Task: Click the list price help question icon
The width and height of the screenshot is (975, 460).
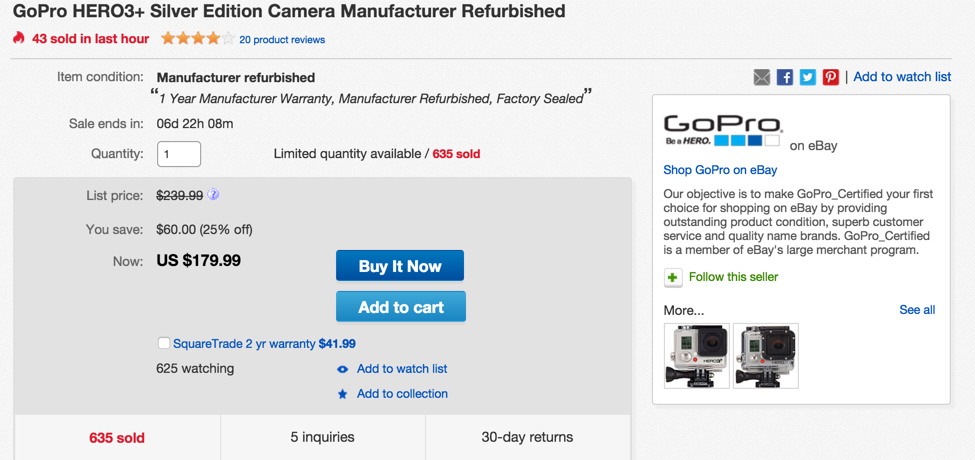Action: 213,195
